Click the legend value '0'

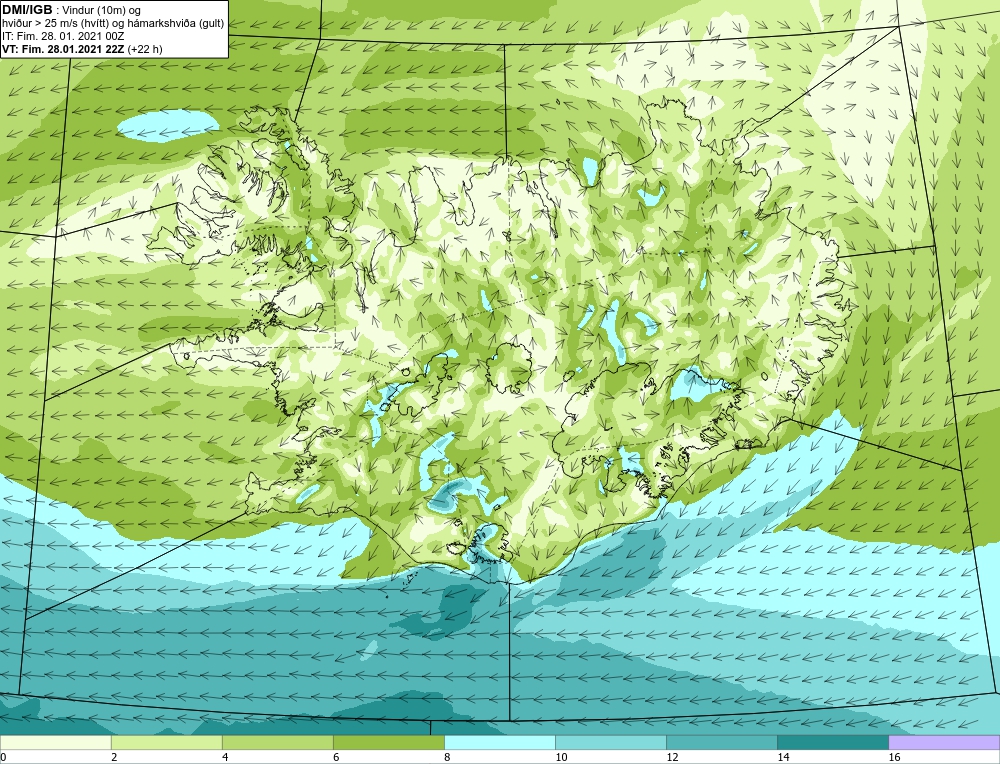3,757
